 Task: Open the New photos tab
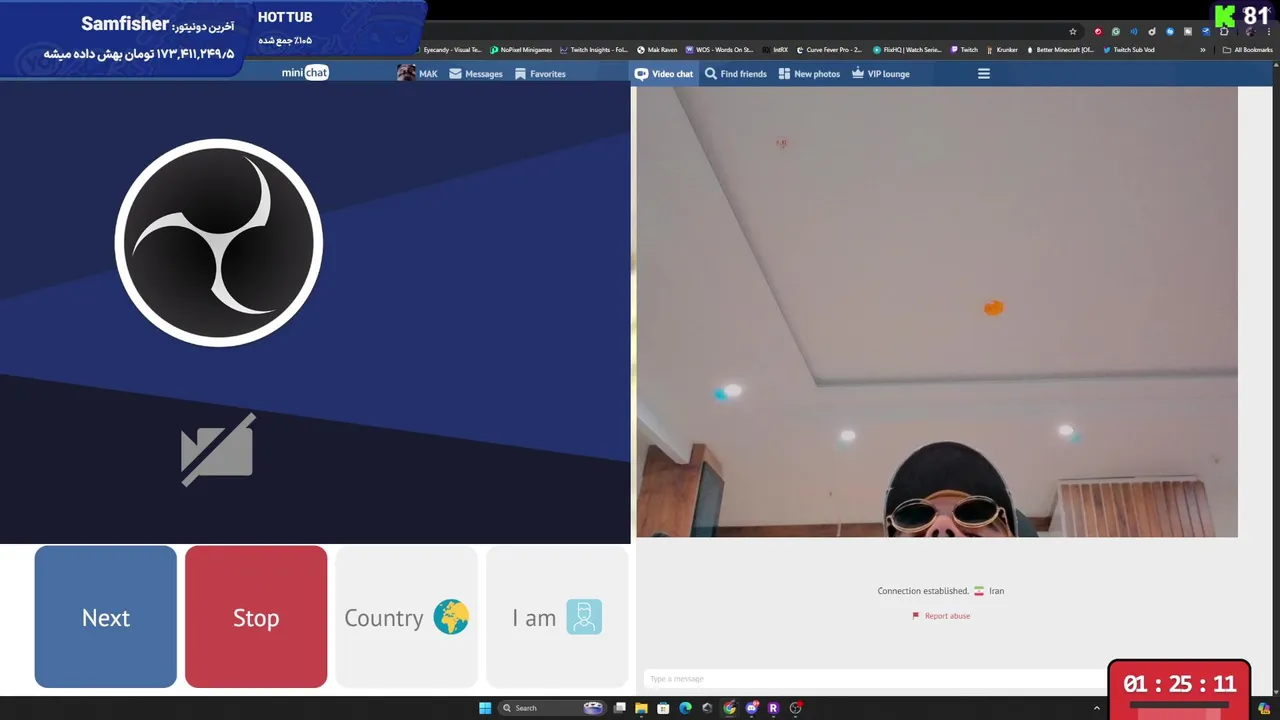pyautogui.click(x=809, y=74)
